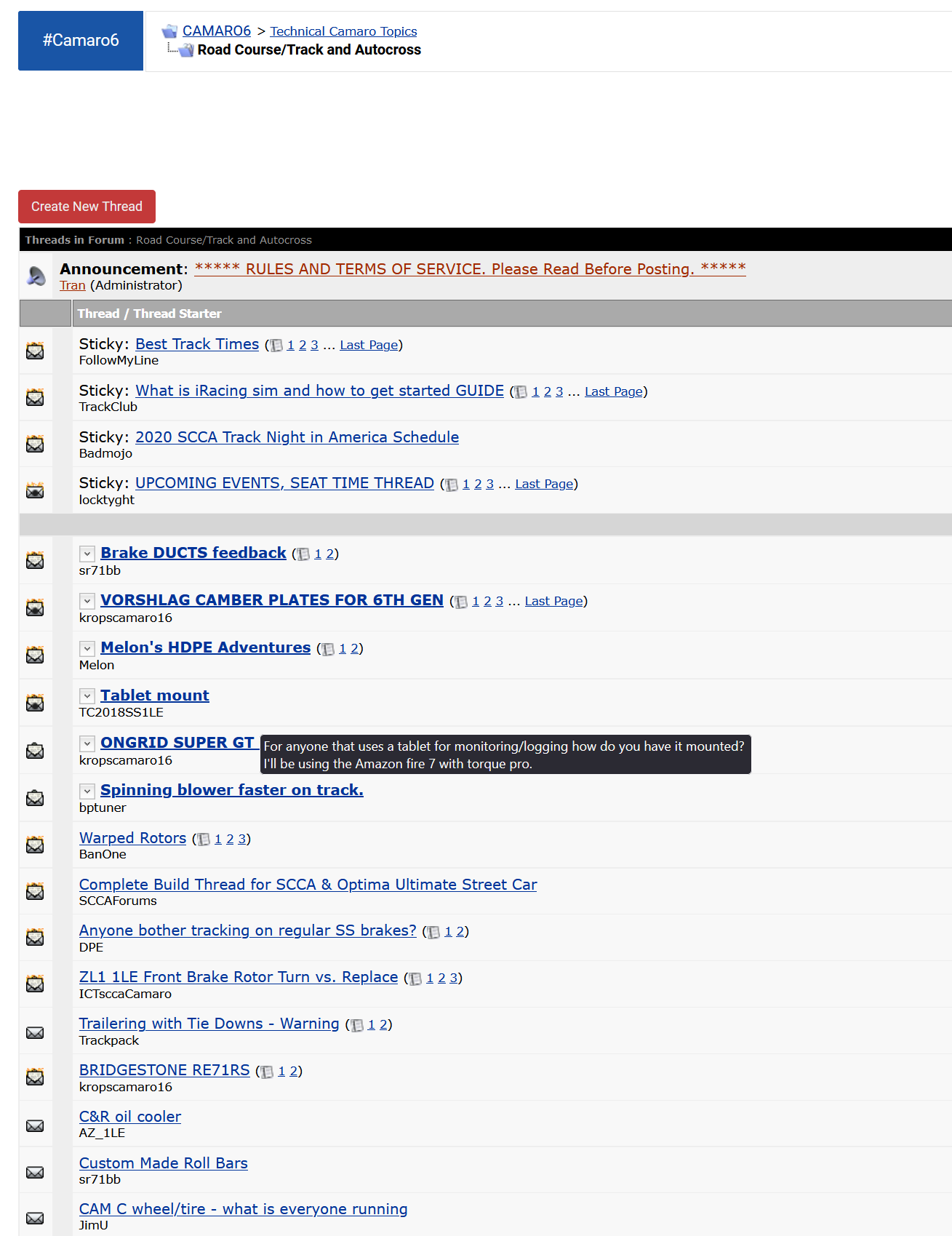Click envelope icon beside Custom Made Roll Bars

point(35,1172)
